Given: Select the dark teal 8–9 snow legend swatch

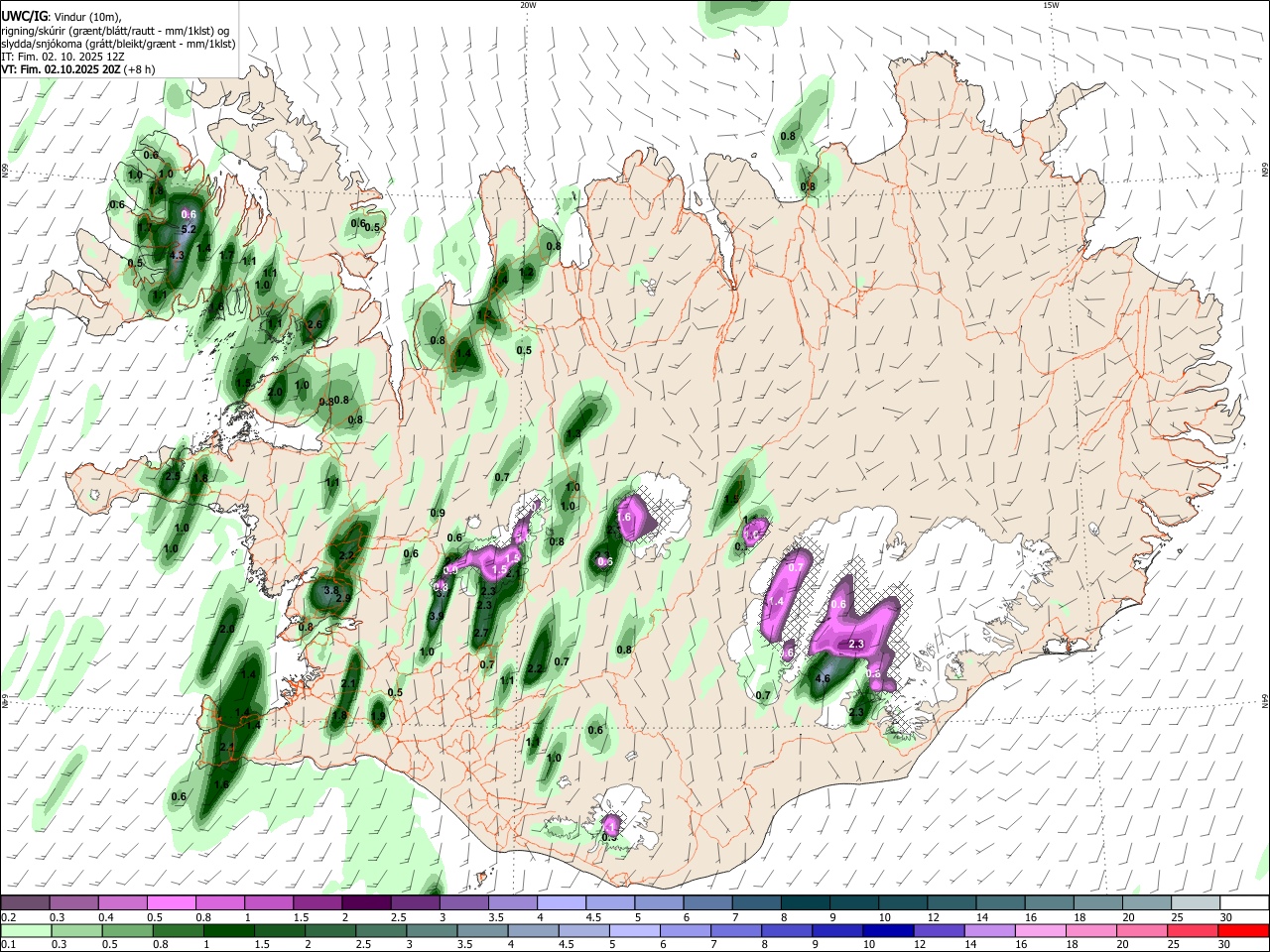Looking at the screenshot, I should pos(805,902).
